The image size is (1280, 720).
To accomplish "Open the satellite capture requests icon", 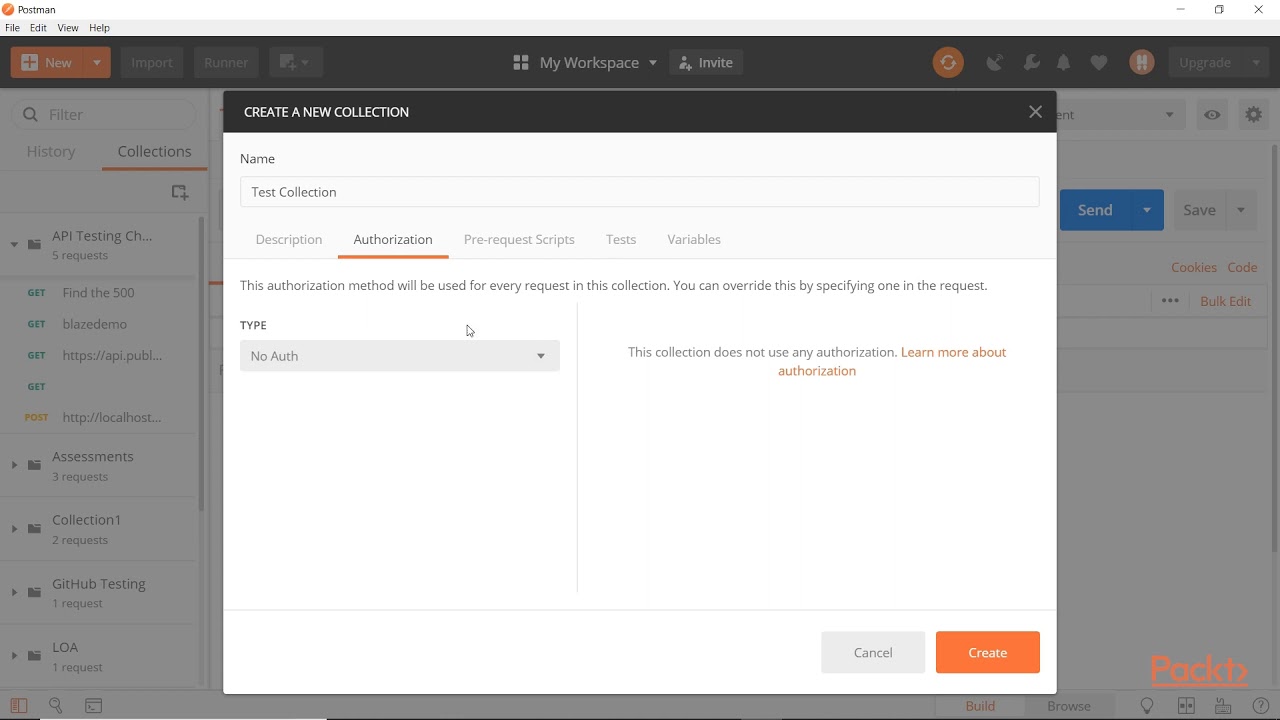I will (x=994, y=62).
